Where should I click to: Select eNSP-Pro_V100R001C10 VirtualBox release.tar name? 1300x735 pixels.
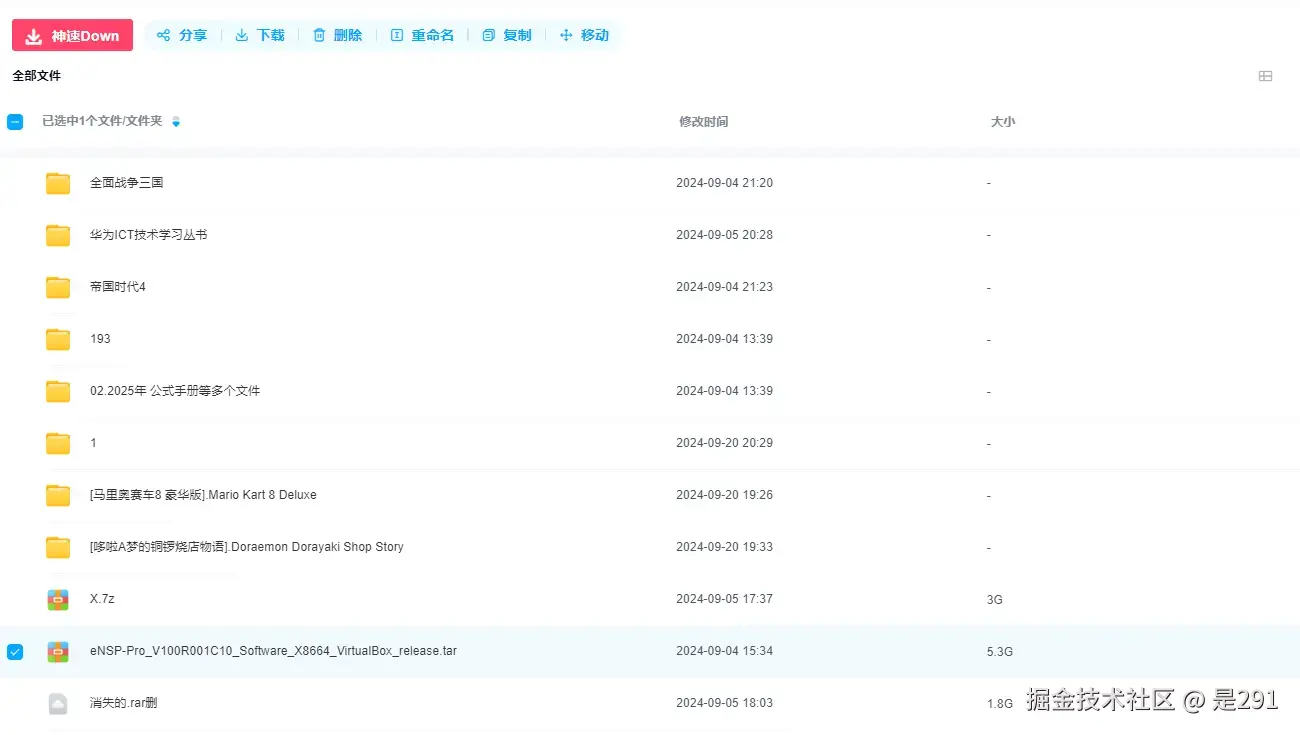(x=273, y=651)
